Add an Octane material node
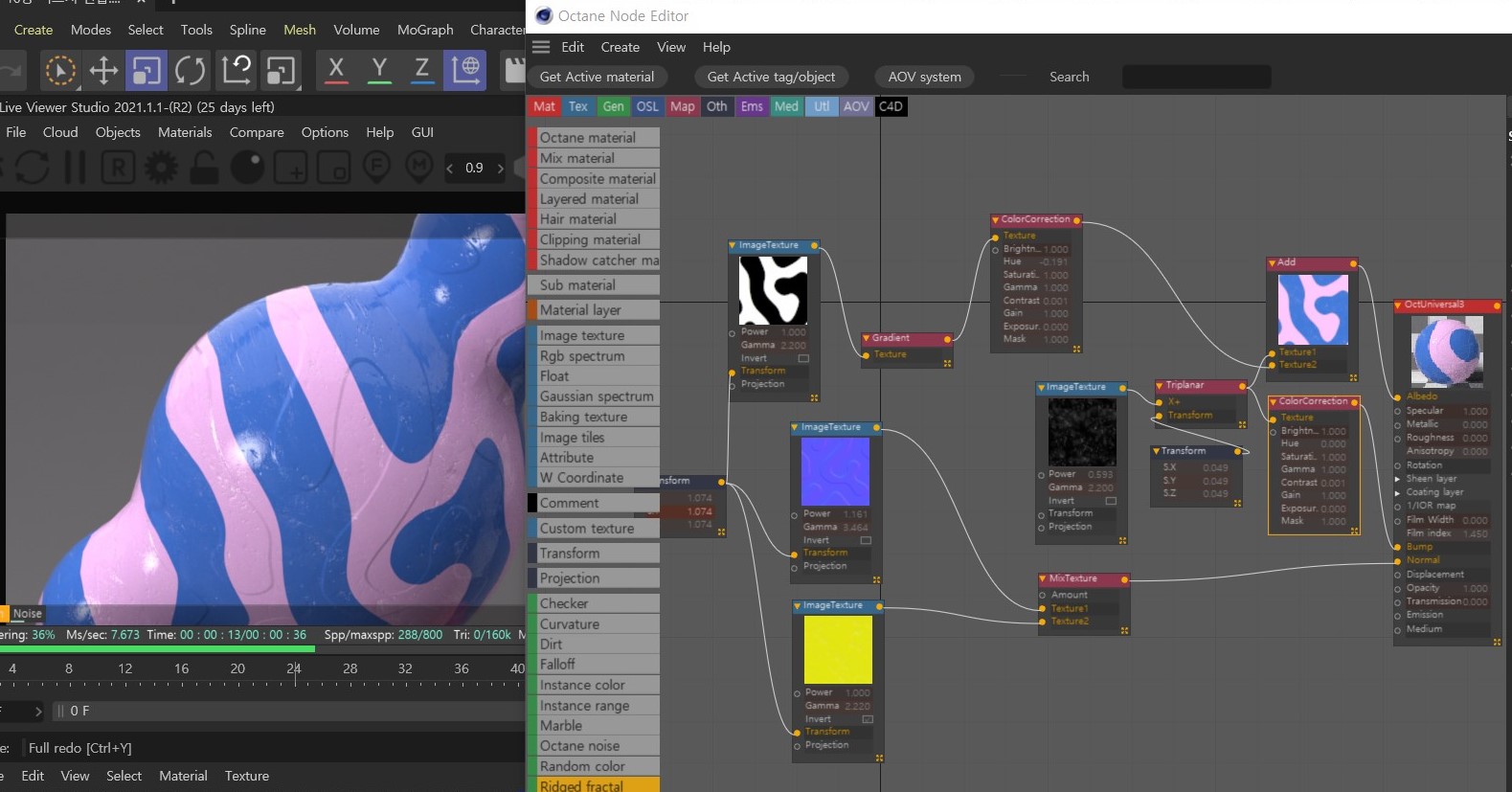 [594, 137]
